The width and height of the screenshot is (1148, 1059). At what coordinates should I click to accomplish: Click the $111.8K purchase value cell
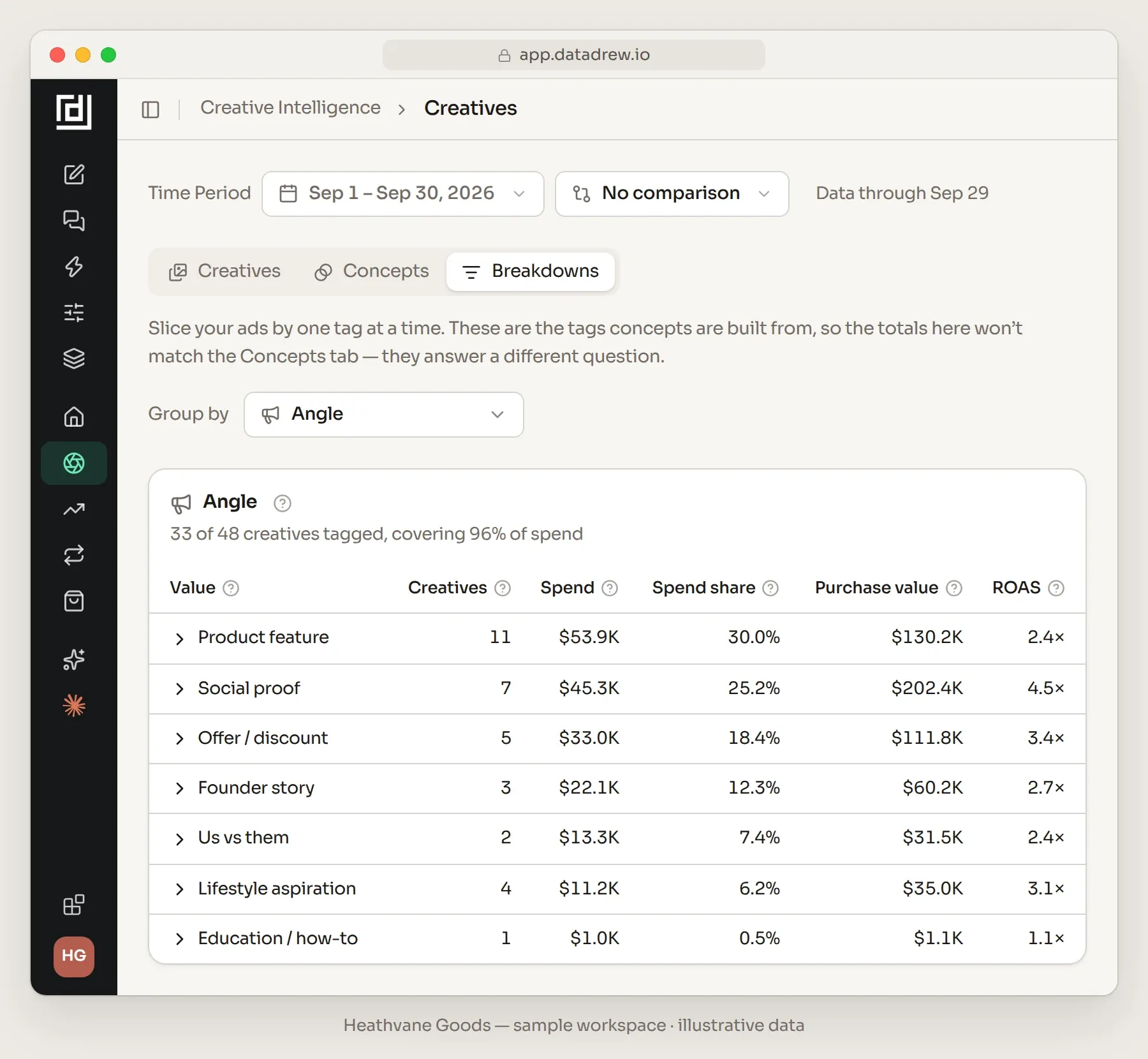point(927,738)
